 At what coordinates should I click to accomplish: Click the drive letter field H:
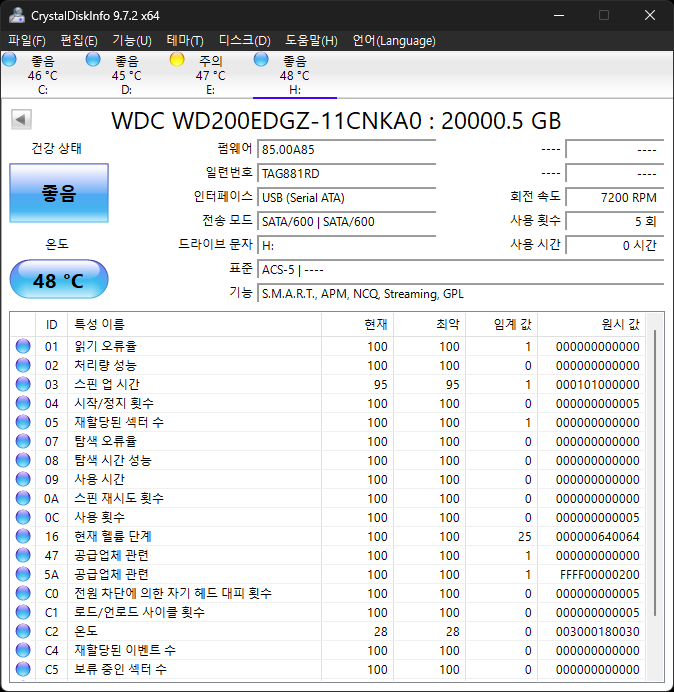tap(346, 245)
